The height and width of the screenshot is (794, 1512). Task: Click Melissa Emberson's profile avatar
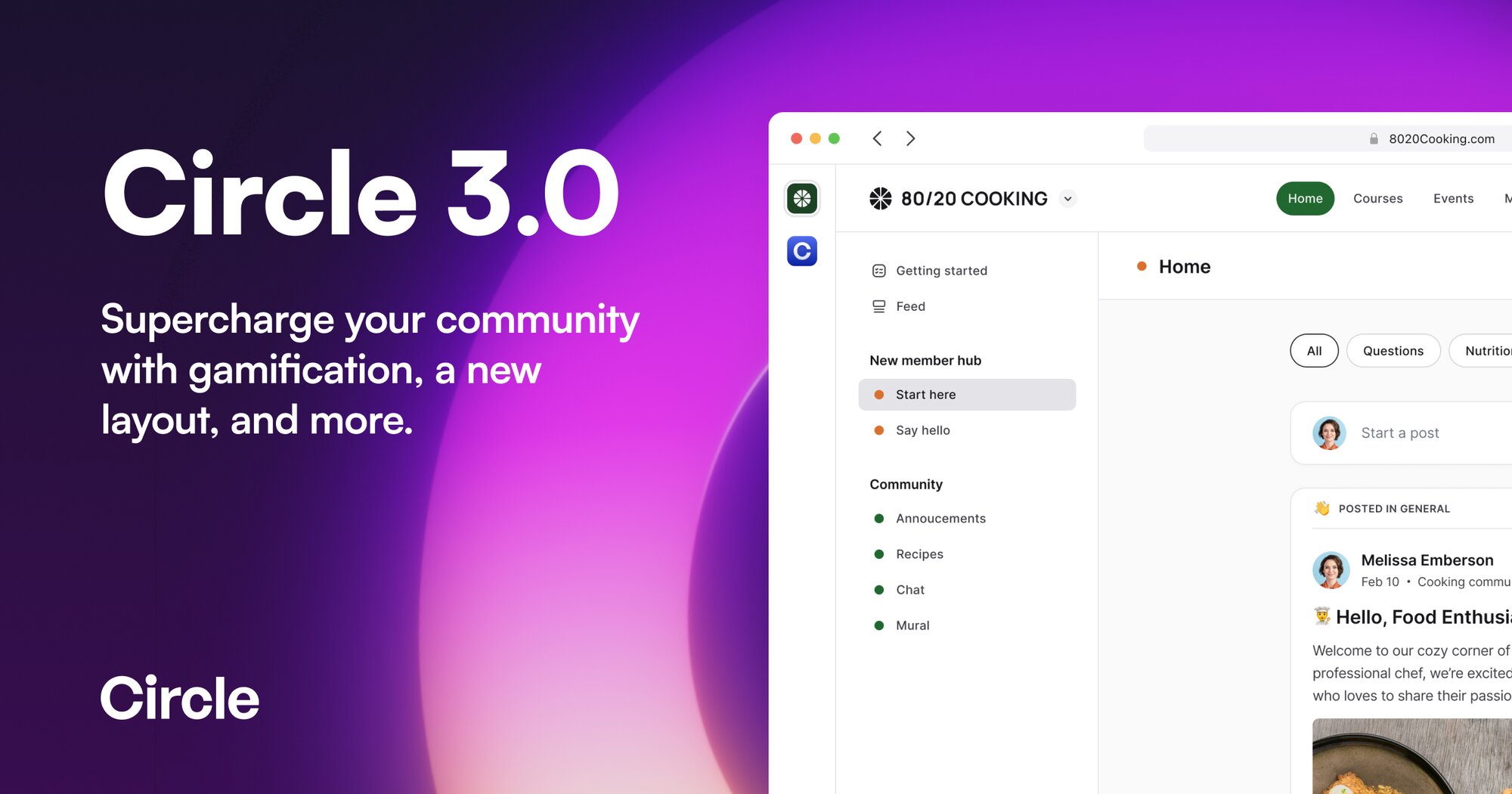tap(1331, 569)
